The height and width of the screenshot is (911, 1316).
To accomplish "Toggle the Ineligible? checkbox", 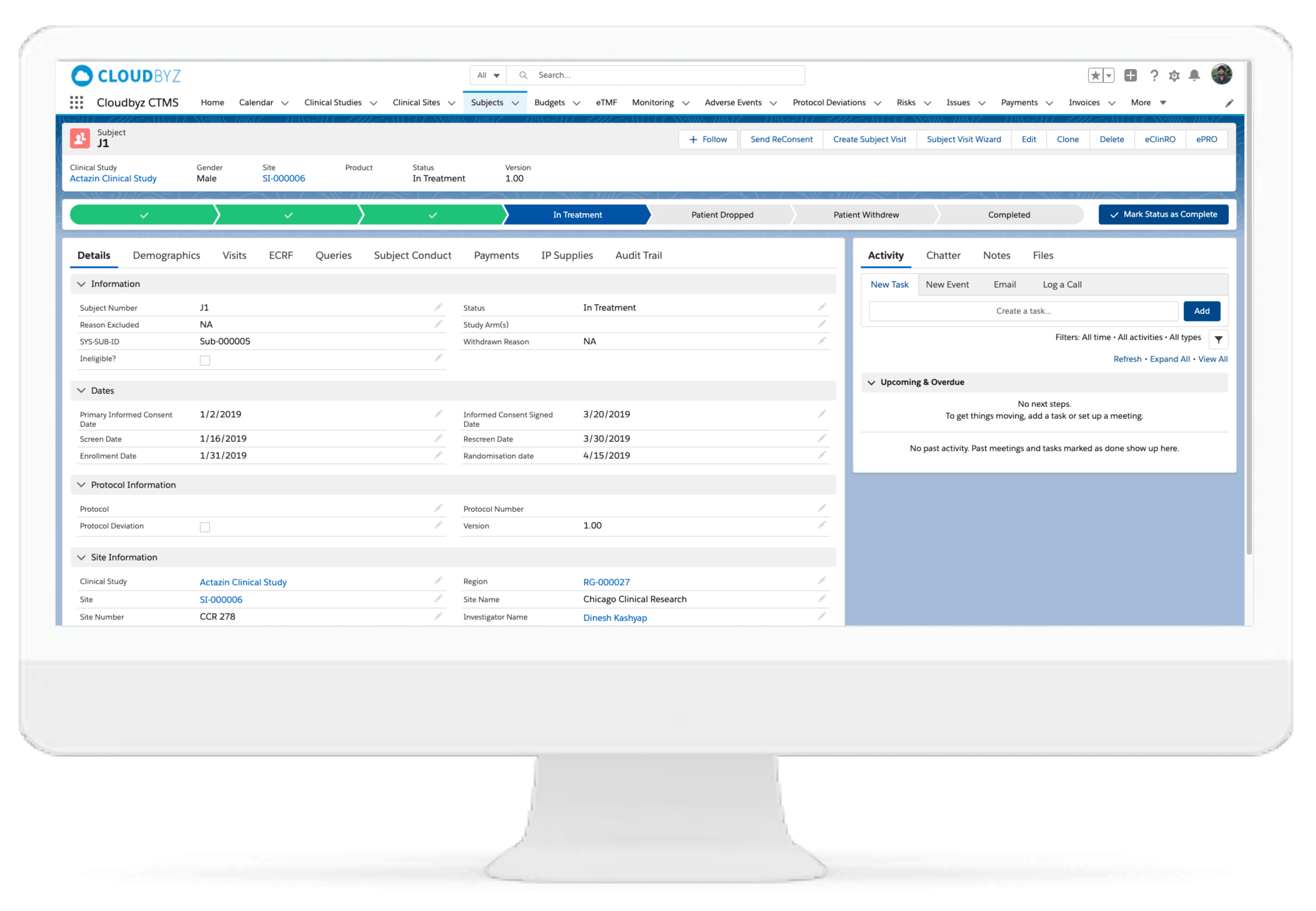I will click(205, 361).
